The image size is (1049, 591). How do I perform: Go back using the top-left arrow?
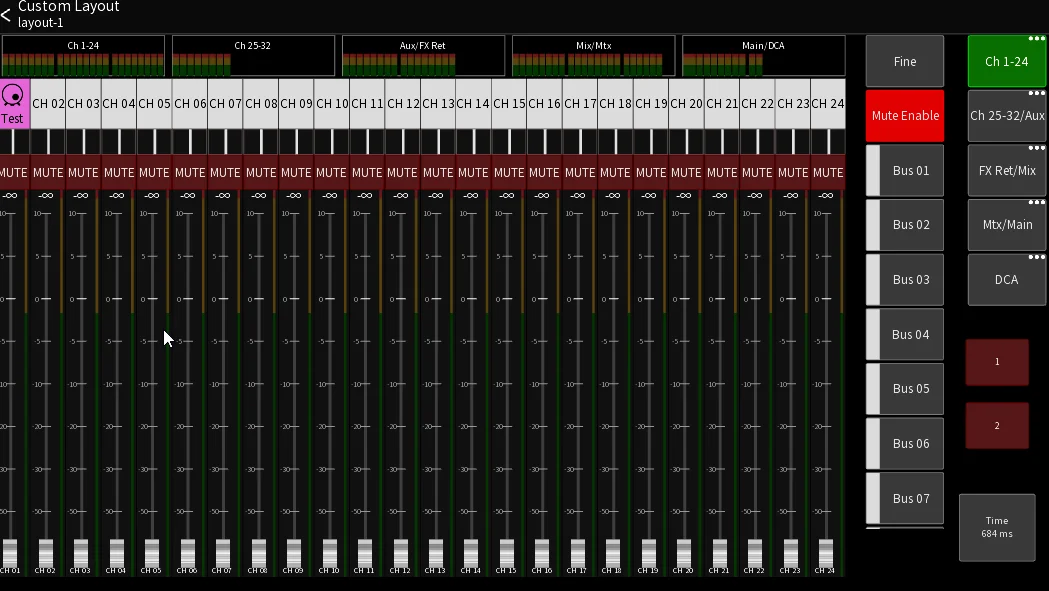6,15
